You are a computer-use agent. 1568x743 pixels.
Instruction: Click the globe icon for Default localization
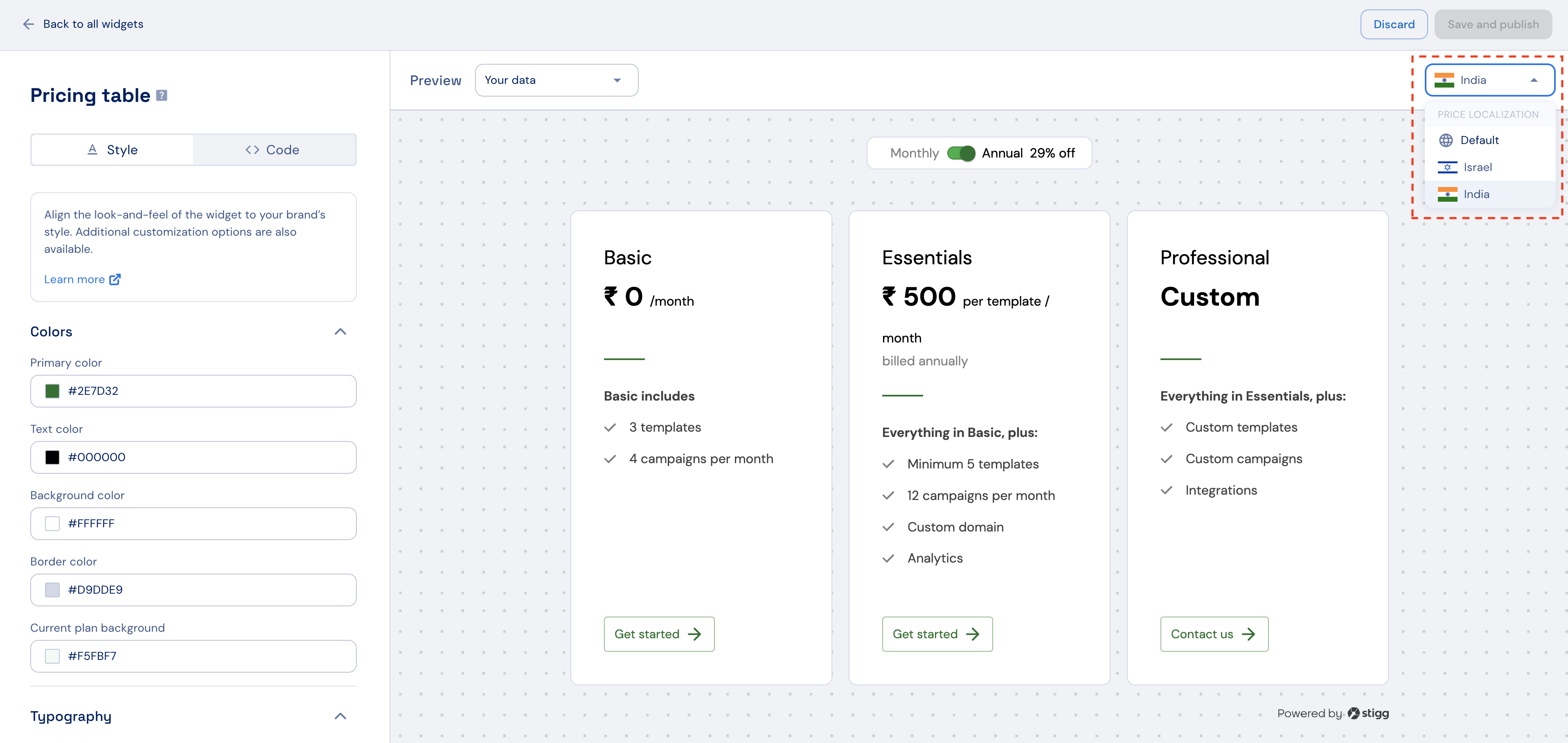pos(1446,141)
